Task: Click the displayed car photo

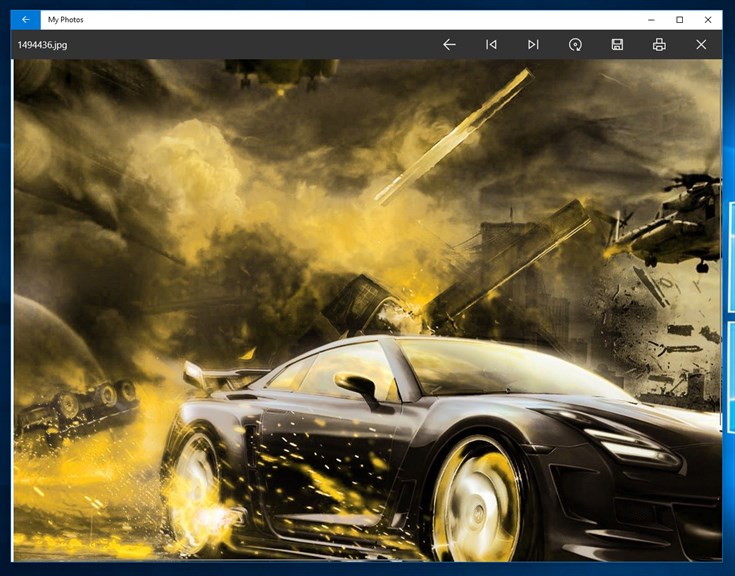Action: [x=368, y=309]
